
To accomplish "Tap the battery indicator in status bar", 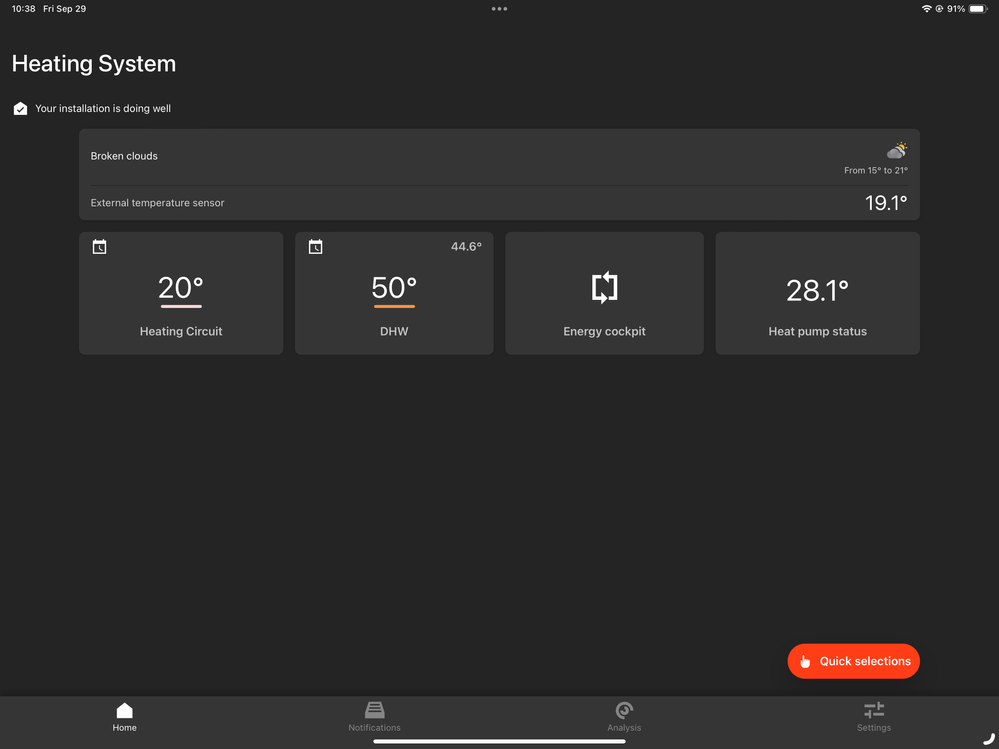I will 977,9.
